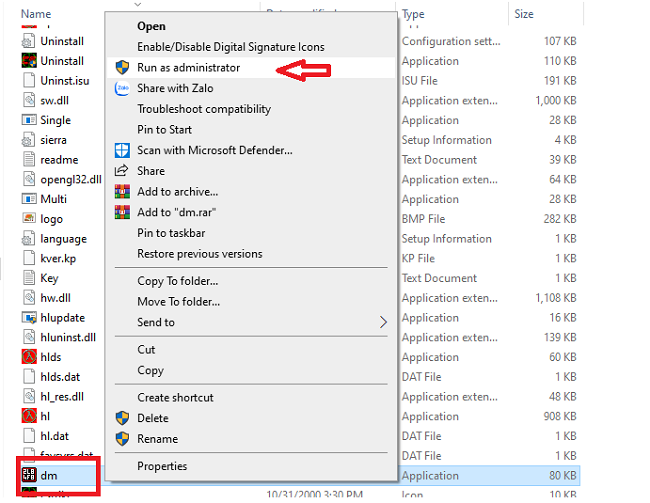Choose Restore previous versions
This screenshot has width=650, height=503.
click(251, 254)
